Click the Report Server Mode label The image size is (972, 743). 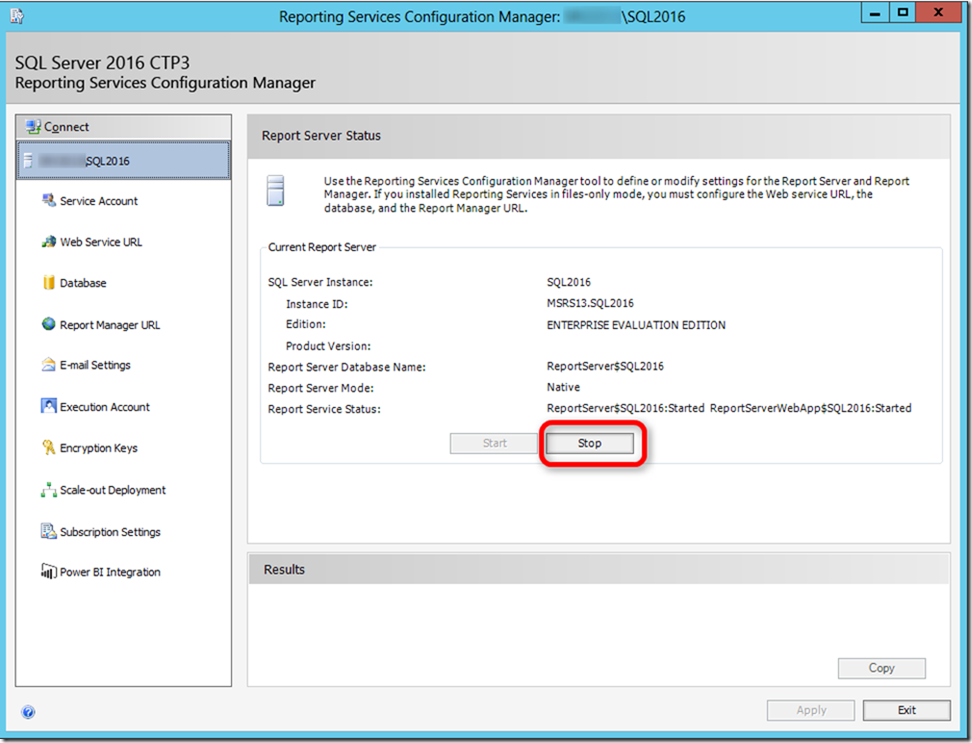[320, 389]
